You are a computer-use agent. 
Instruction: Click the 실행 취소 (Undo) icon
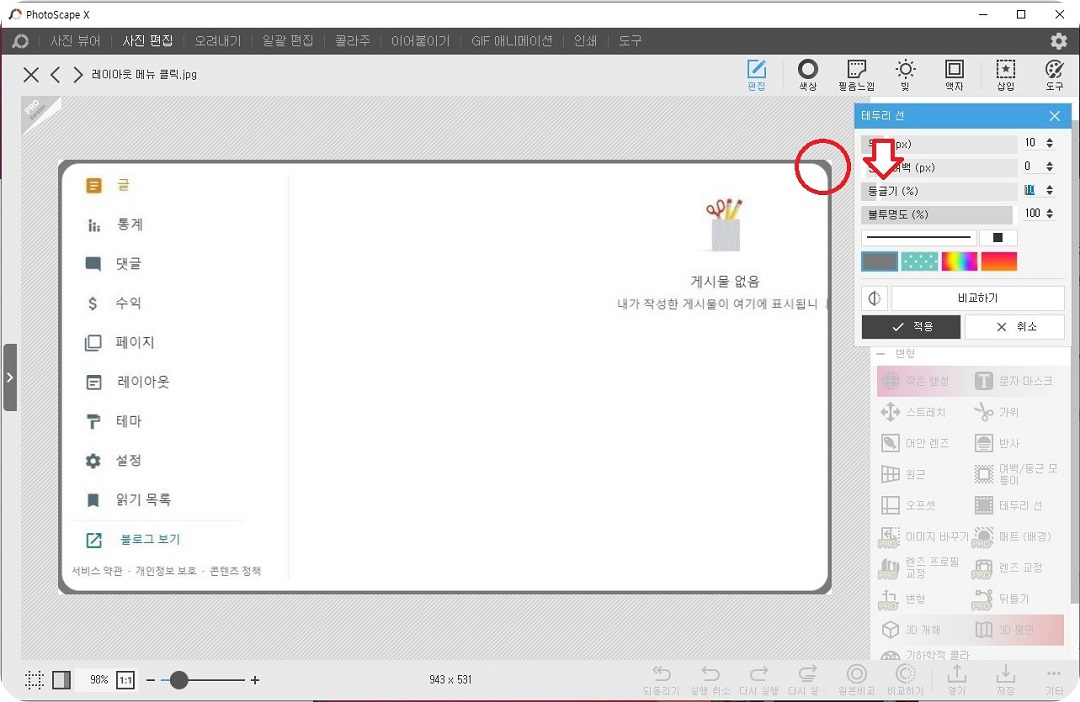pyautogui.click(x=710, y=680)
